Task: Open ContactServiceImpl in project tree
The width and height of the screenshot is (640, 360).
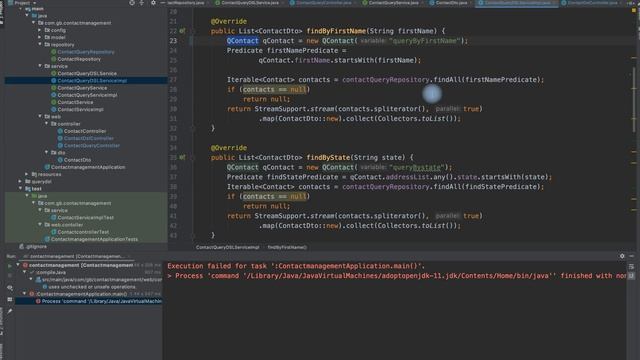Action: click(80, 109)
